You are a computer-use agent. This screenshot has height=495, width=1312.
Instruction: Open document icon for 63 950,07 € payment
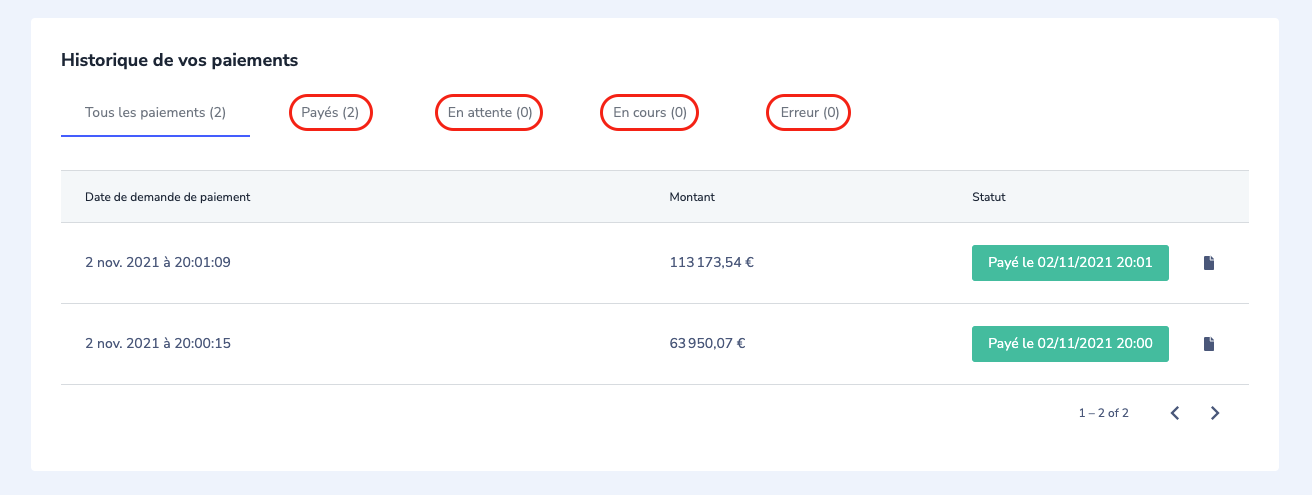pos(1208,344)
